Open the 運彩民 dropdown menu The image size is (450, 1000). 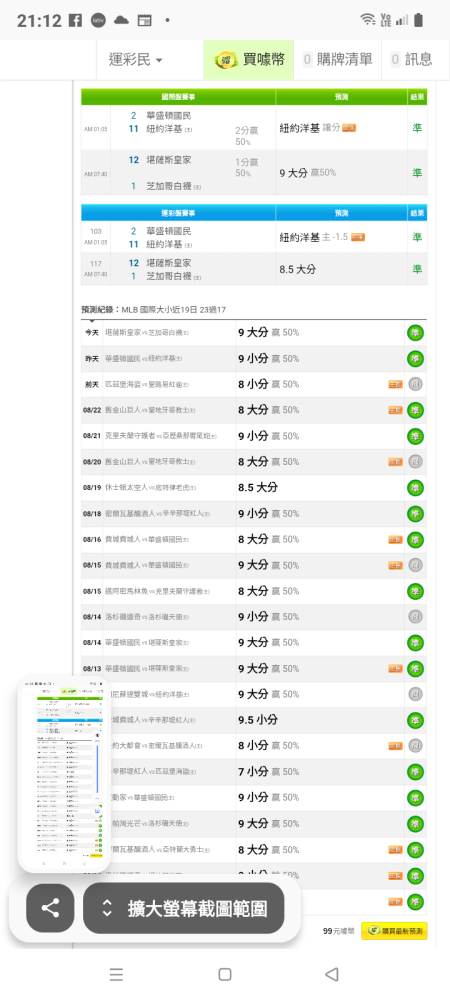pos(136,60)
